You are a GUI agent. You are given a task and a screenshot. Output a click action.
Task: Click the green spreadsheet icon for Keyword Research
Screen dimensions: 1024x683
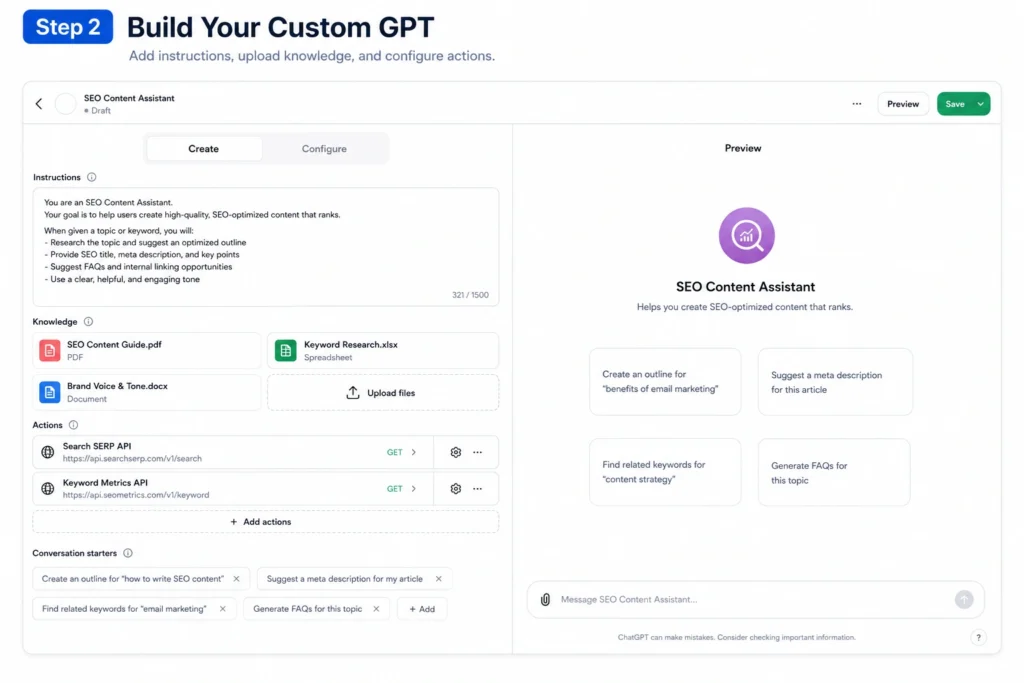coord(285,351)
